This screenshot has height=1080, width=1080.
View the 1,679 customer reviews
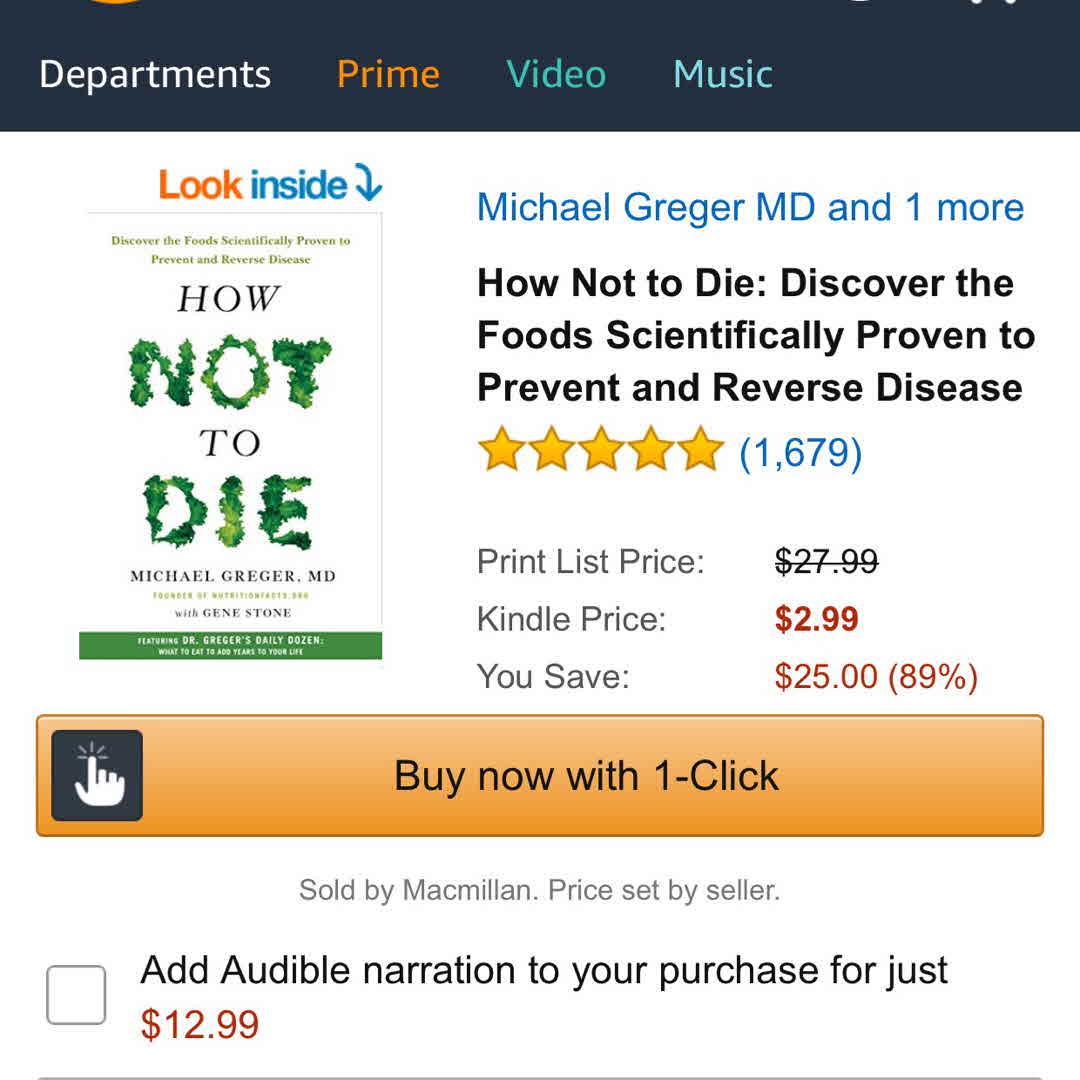[x=800, y=453]
